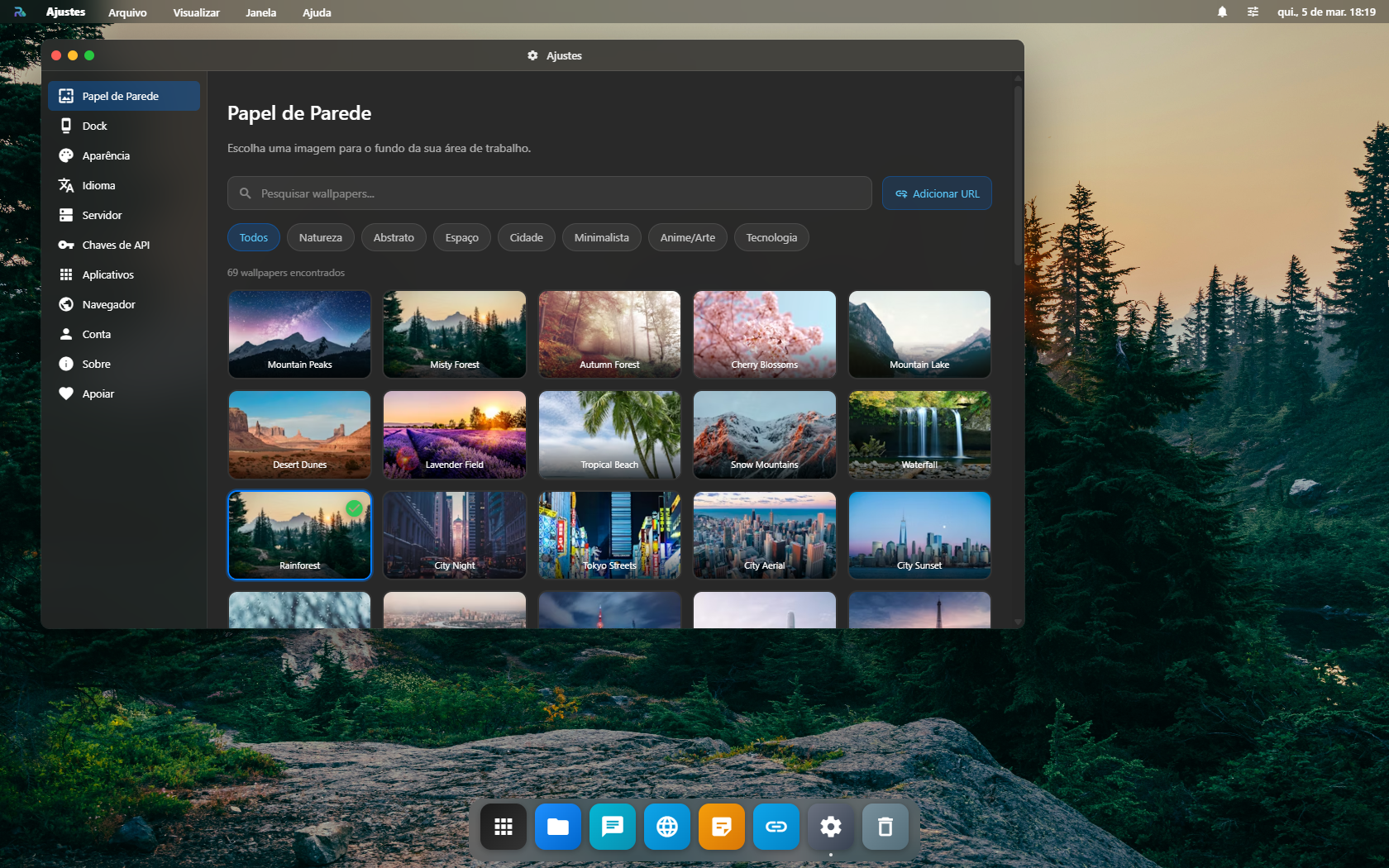Choose the Tecnologia filter chip
This screenshot has width=1389, height=868.
[x=771, y=237]
